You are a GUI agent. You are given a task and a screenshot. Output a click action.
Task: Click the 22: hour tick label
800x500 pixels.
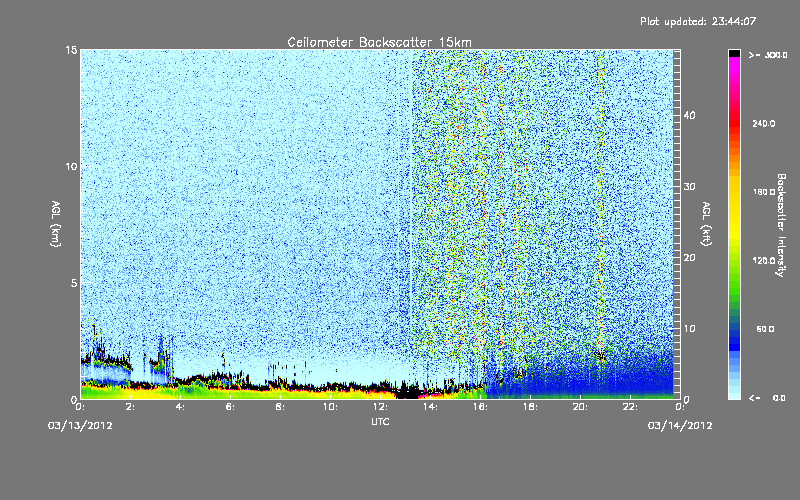[x=630, y=407]
